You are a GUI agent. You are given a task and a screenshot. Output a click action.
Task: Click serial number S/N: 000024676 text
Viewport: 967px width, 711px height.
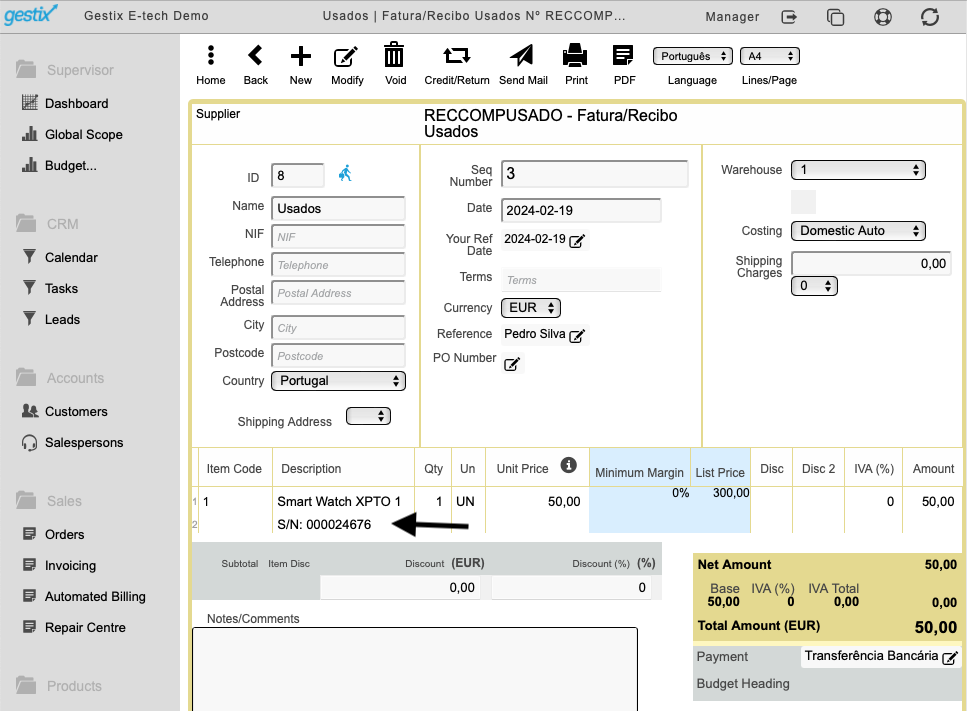point(324,525)
